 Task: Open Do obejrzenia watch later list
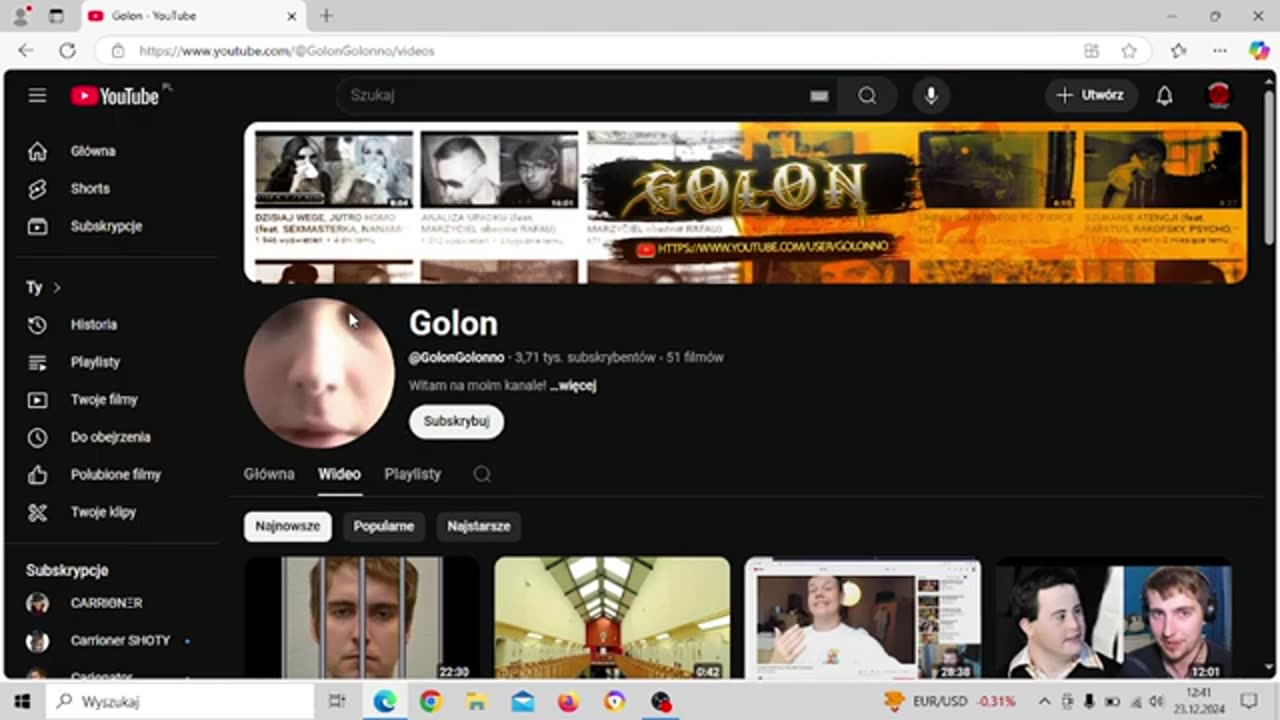(110, 437)
